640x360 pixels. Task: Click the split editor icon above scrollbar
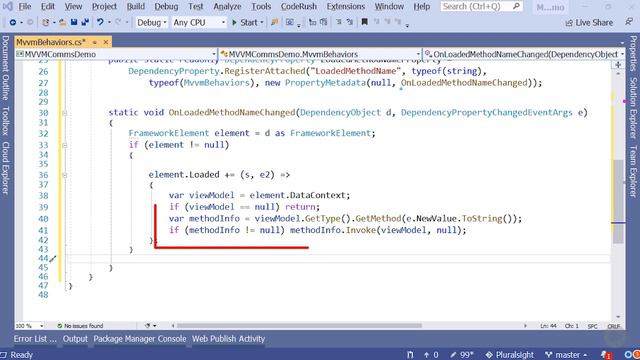click(618, 65)
